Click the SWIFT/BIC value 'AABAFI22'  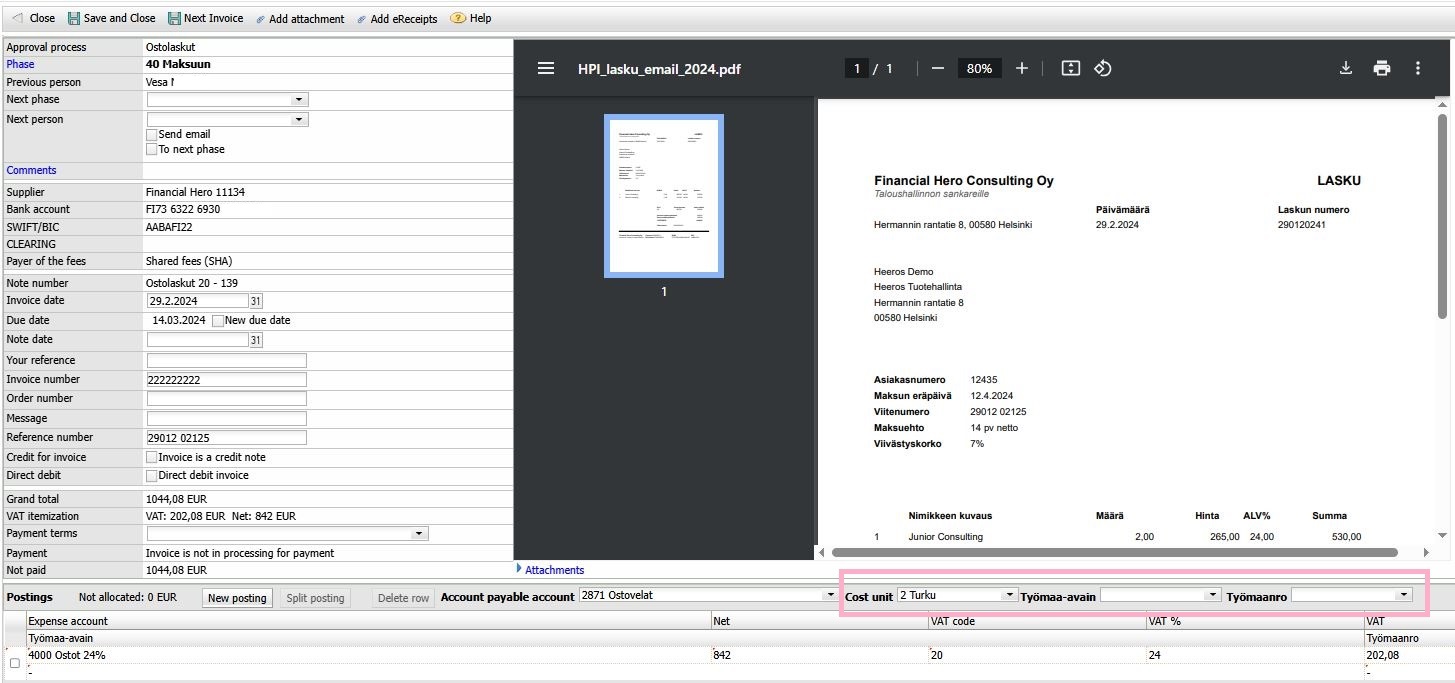click(x=169, y=227)
